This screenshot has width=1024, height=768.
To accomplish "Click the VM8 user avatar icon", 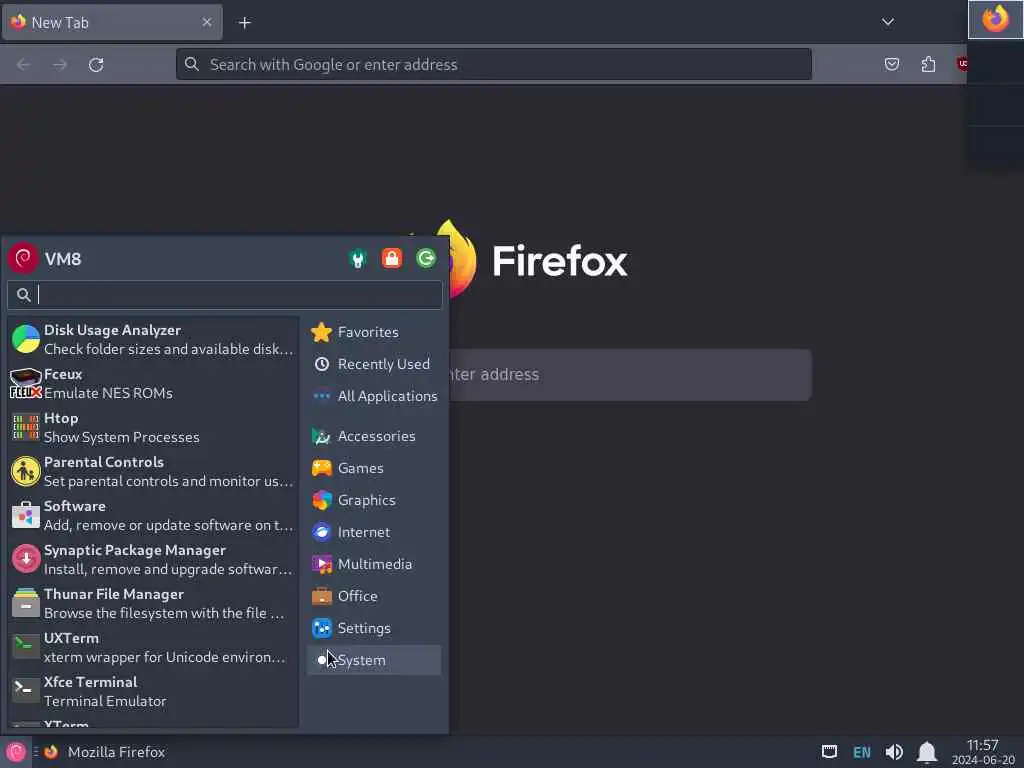I will point(24,259).
